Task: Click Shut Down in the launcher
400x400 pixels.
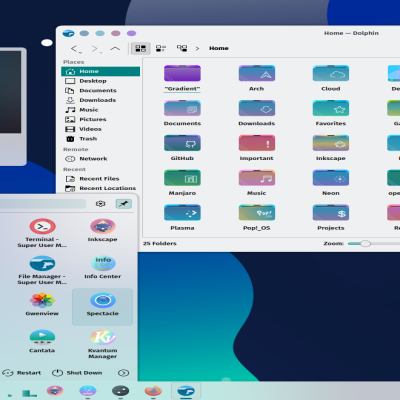Action: click(x=77, y=373)
